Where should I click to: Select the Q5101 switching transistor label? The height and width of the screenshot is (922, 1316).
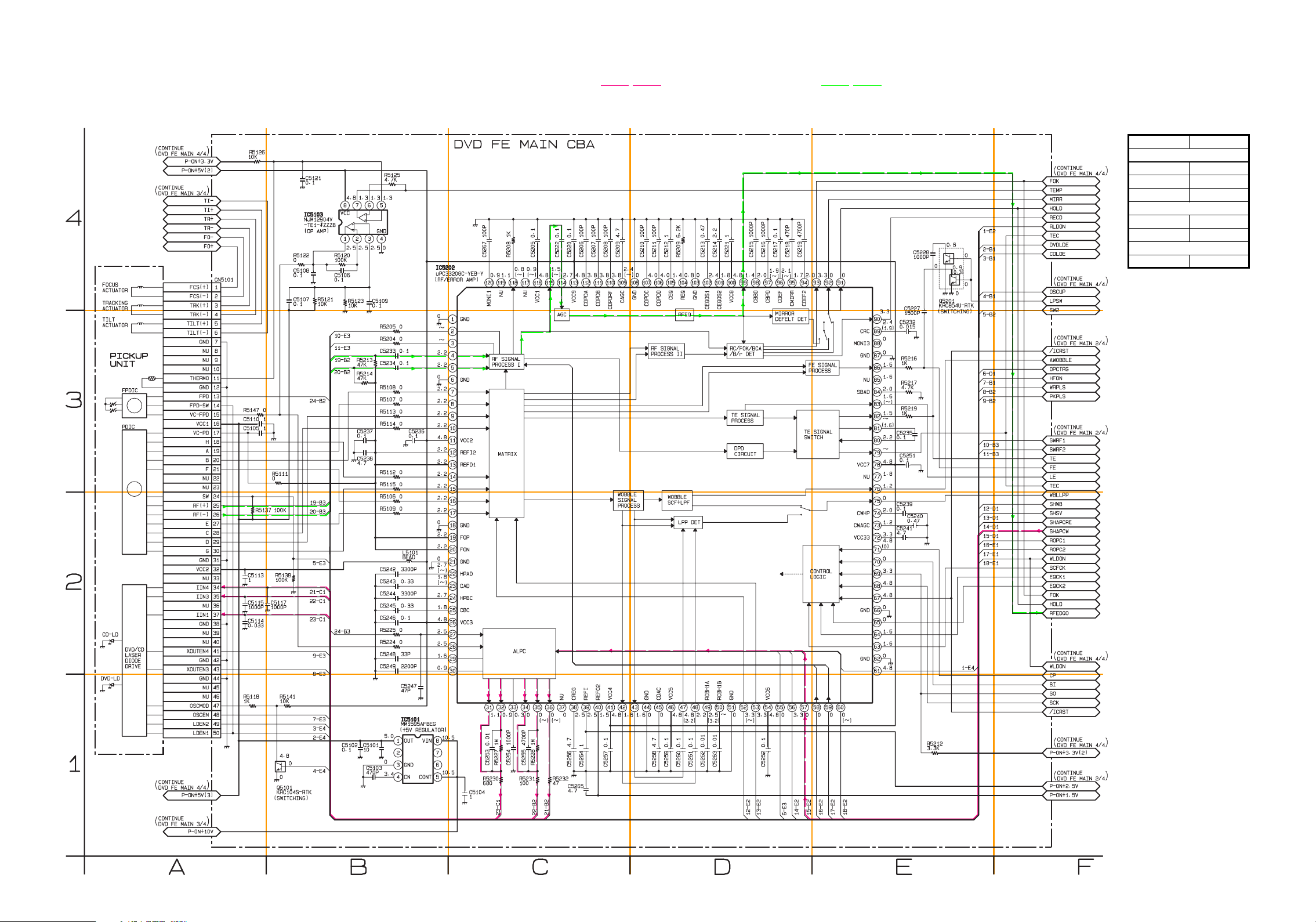point(293,793)
